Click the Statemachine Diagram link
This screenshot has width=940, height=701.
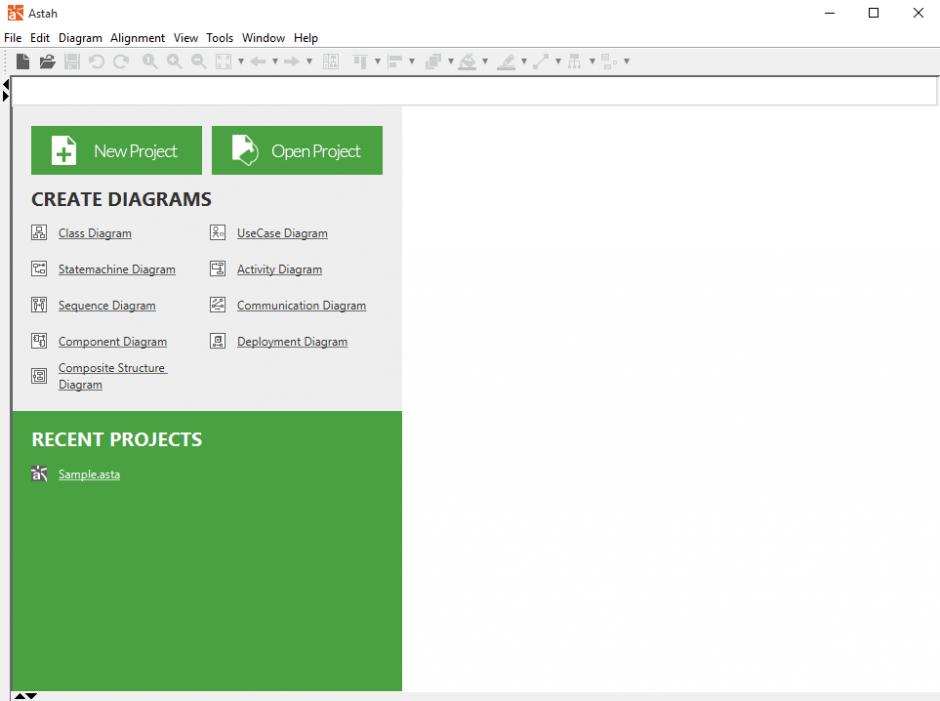117,269
